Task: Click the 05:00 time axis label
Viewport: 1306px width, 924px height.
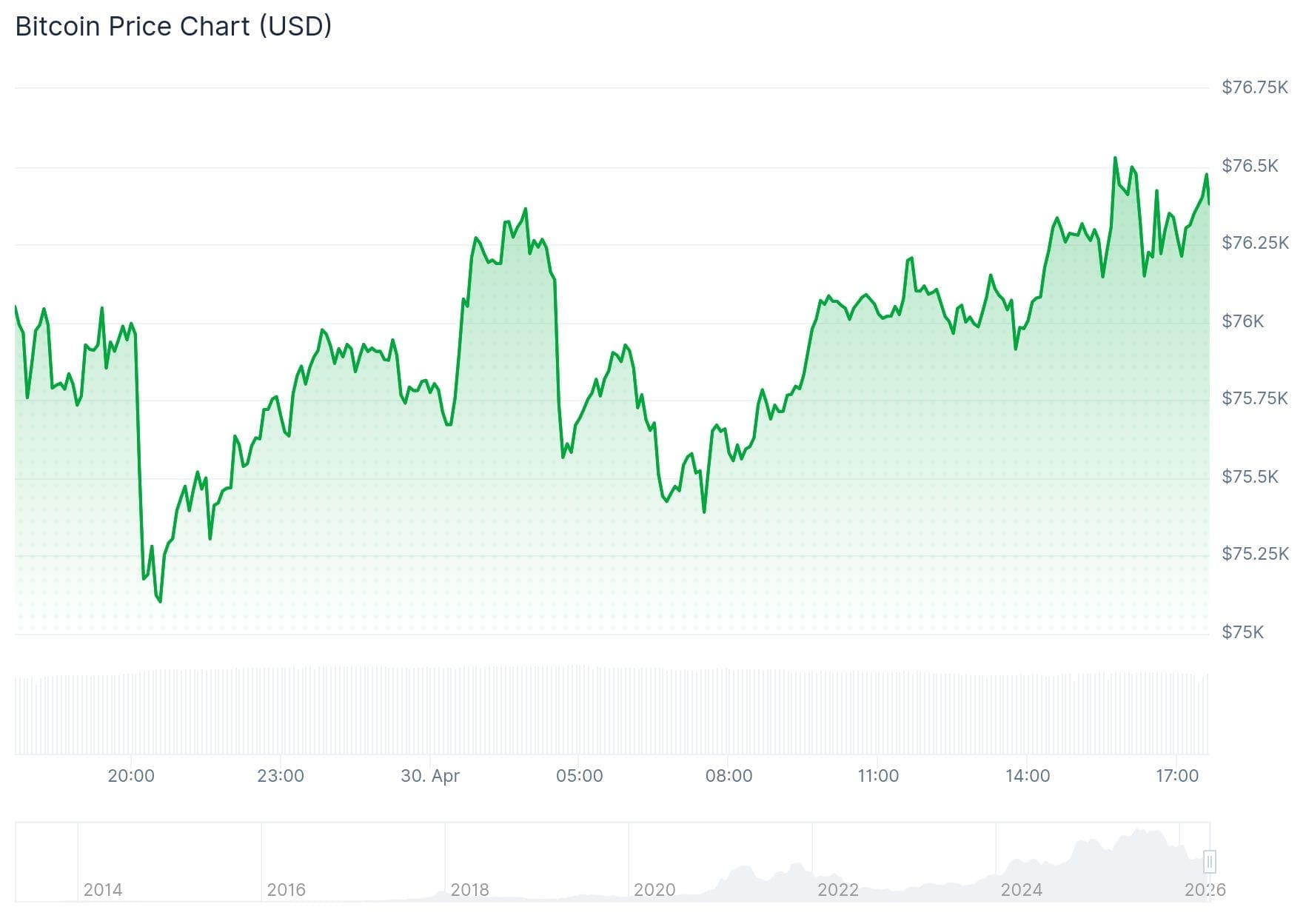Action: click(x=580, y=776)
